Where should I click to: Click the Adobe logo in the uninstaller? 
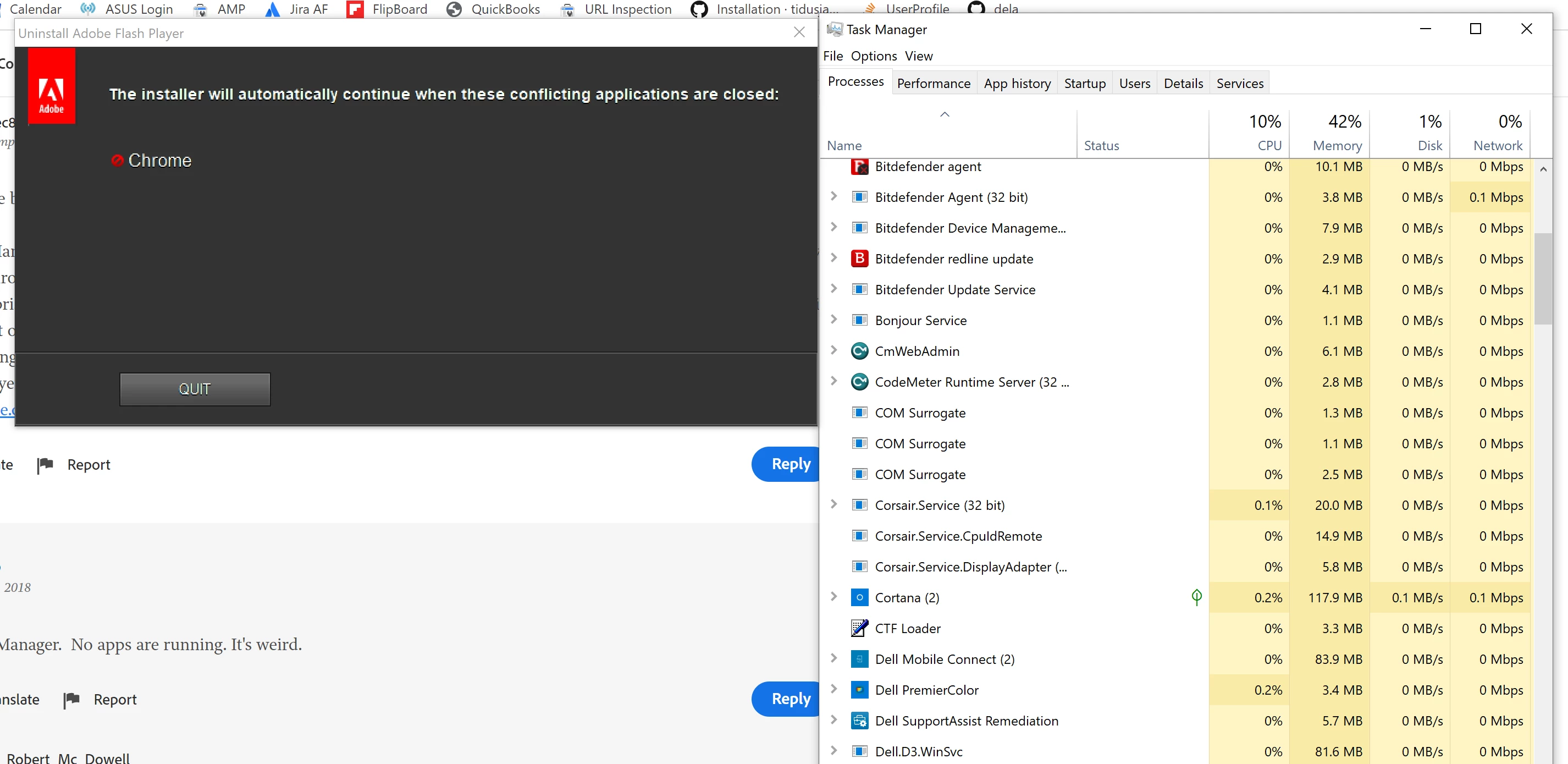pos(52,86)
